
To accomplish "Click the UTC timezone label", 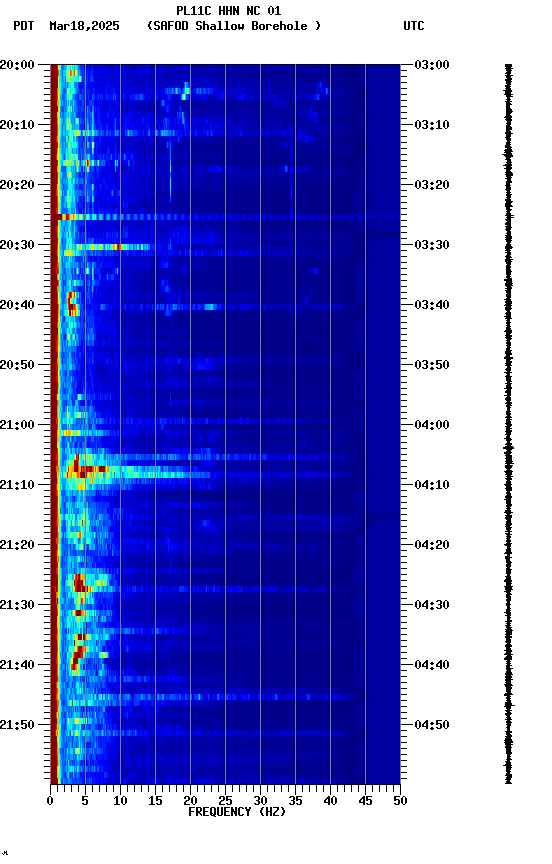I will click(414, 26).
